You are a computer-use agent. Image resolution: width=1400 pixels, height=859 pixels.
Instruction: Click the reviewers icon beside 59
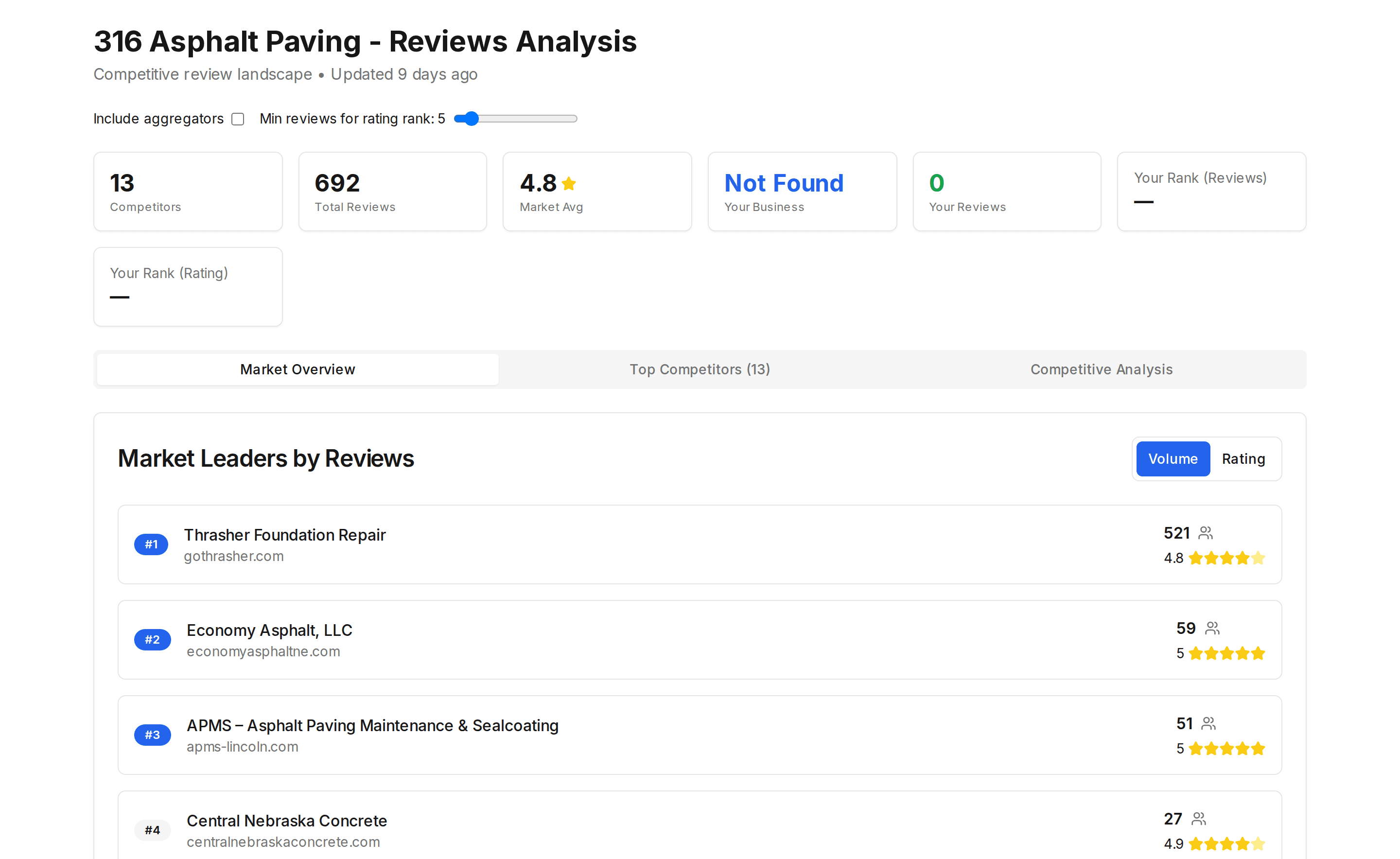1212,629
